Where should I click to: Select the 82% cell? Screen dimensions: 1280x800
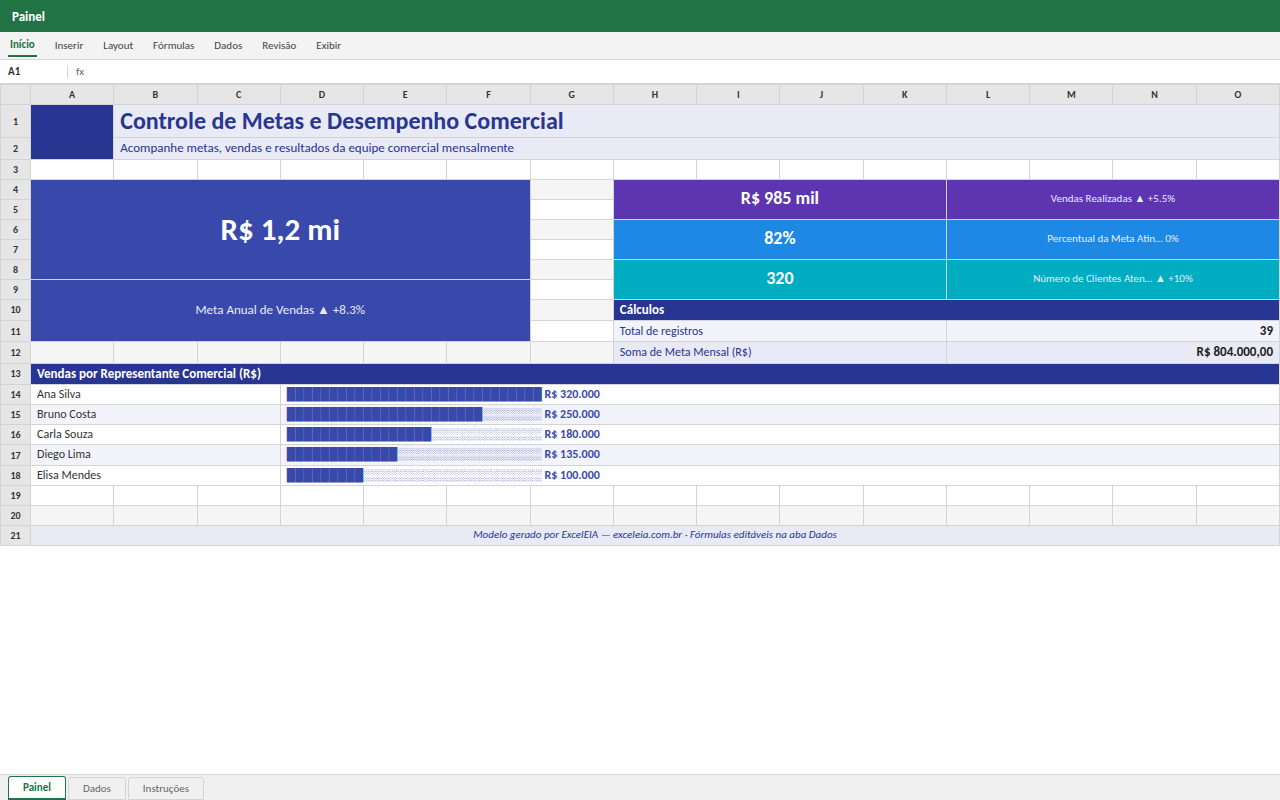pyautogui.click(x=780, y=239)
